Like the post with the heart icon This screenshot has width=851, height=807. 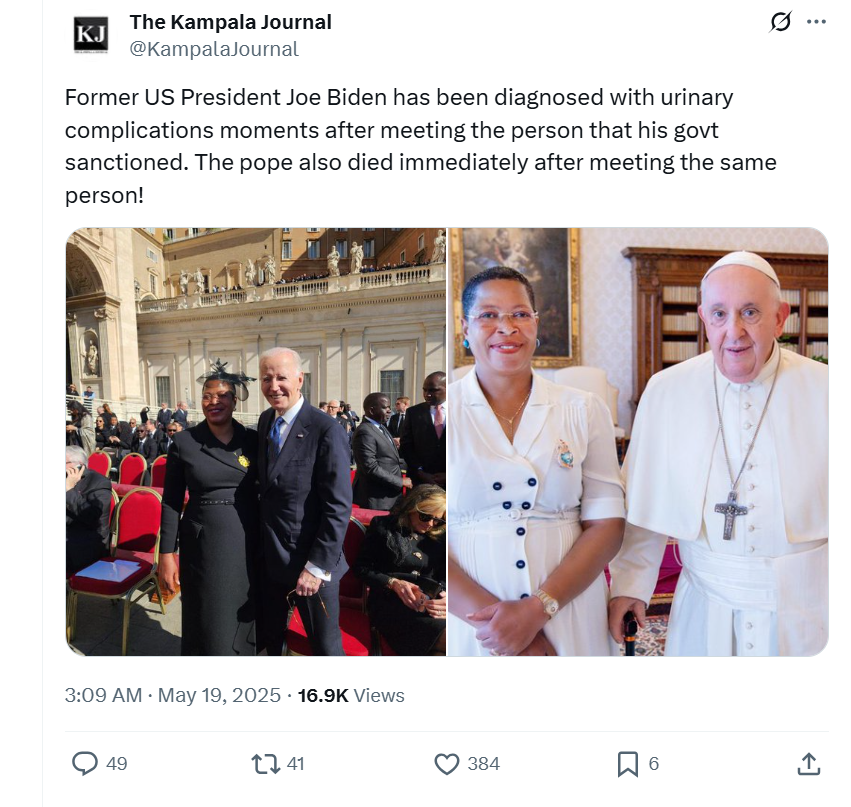coord(446,764)
